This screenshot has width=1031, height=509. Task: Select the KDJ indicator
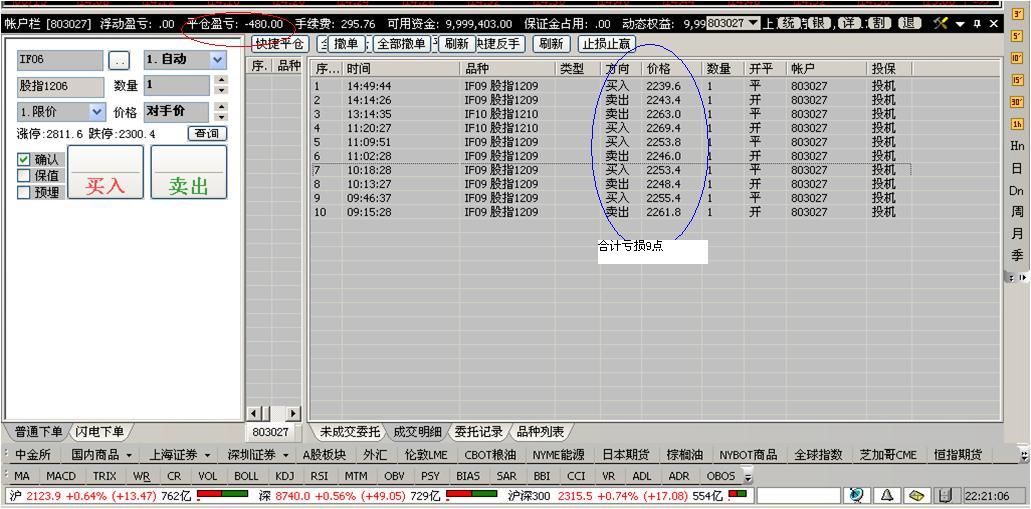click(285, 476)
